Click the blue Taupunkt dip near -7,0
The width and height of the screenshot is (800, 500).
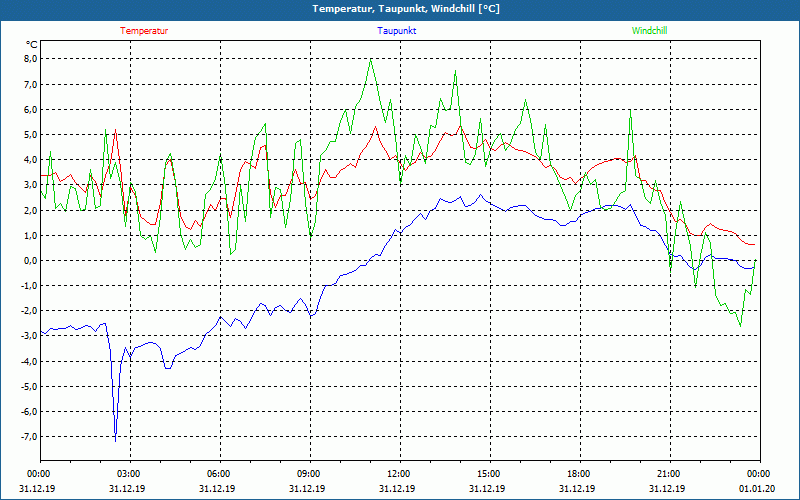coord(116,438)
